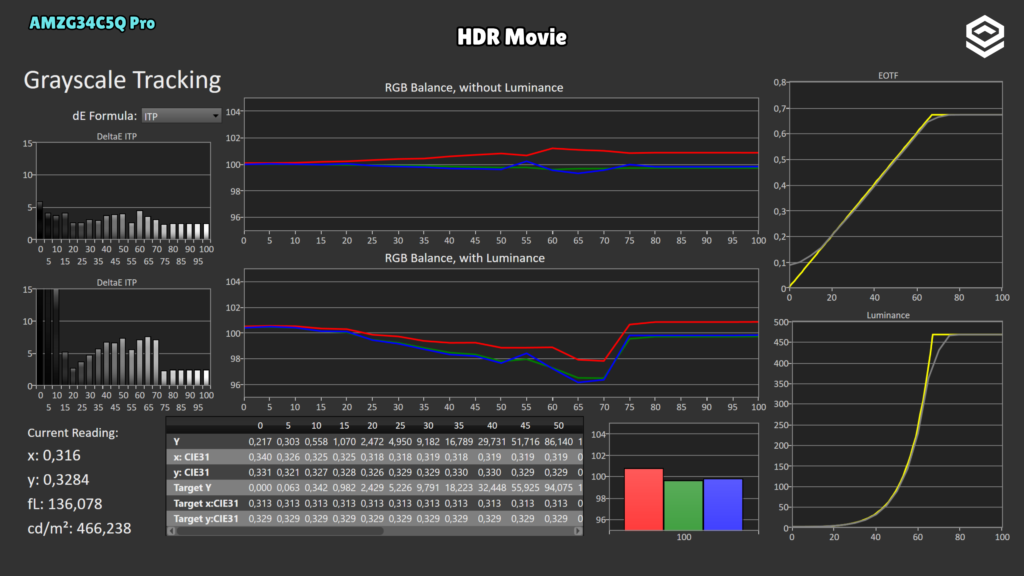The width and height of the screenshot is (1024, 576).
Task: Click the 'y: 0,3284' current reading
Action: pyautogui.click(x=58, y=480)
